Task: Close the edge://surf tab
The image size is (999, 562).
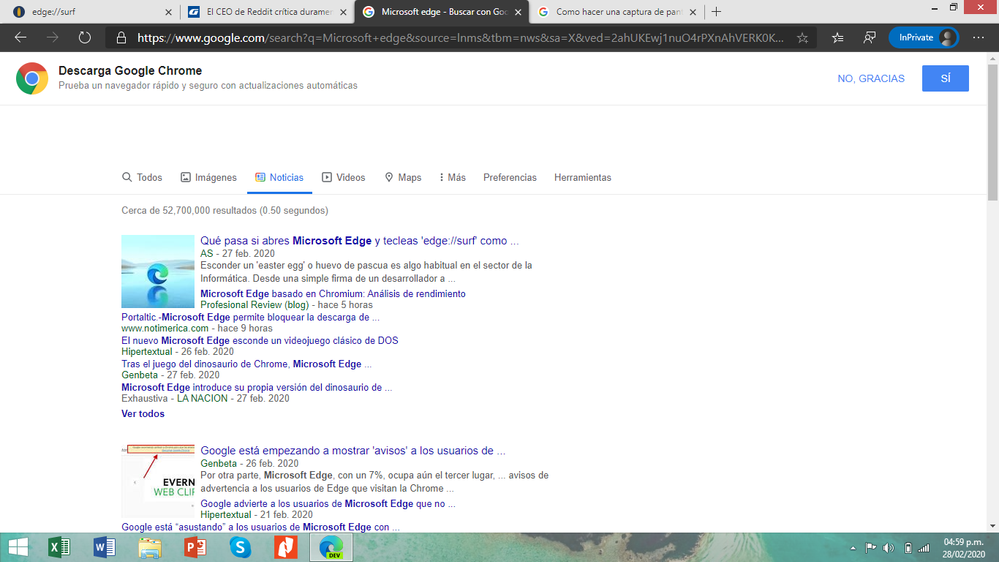Action: [168, 12]
